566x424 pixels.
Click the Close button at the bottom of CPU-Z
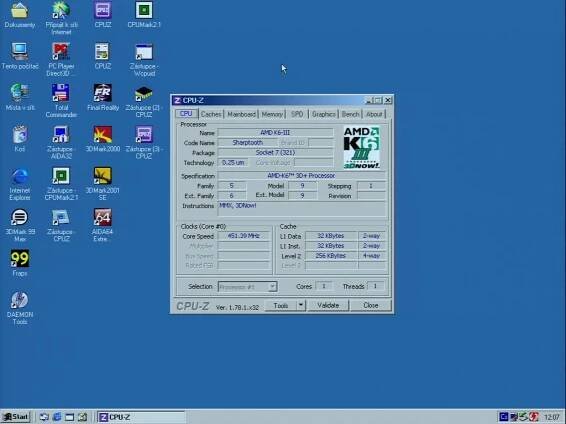371,306
